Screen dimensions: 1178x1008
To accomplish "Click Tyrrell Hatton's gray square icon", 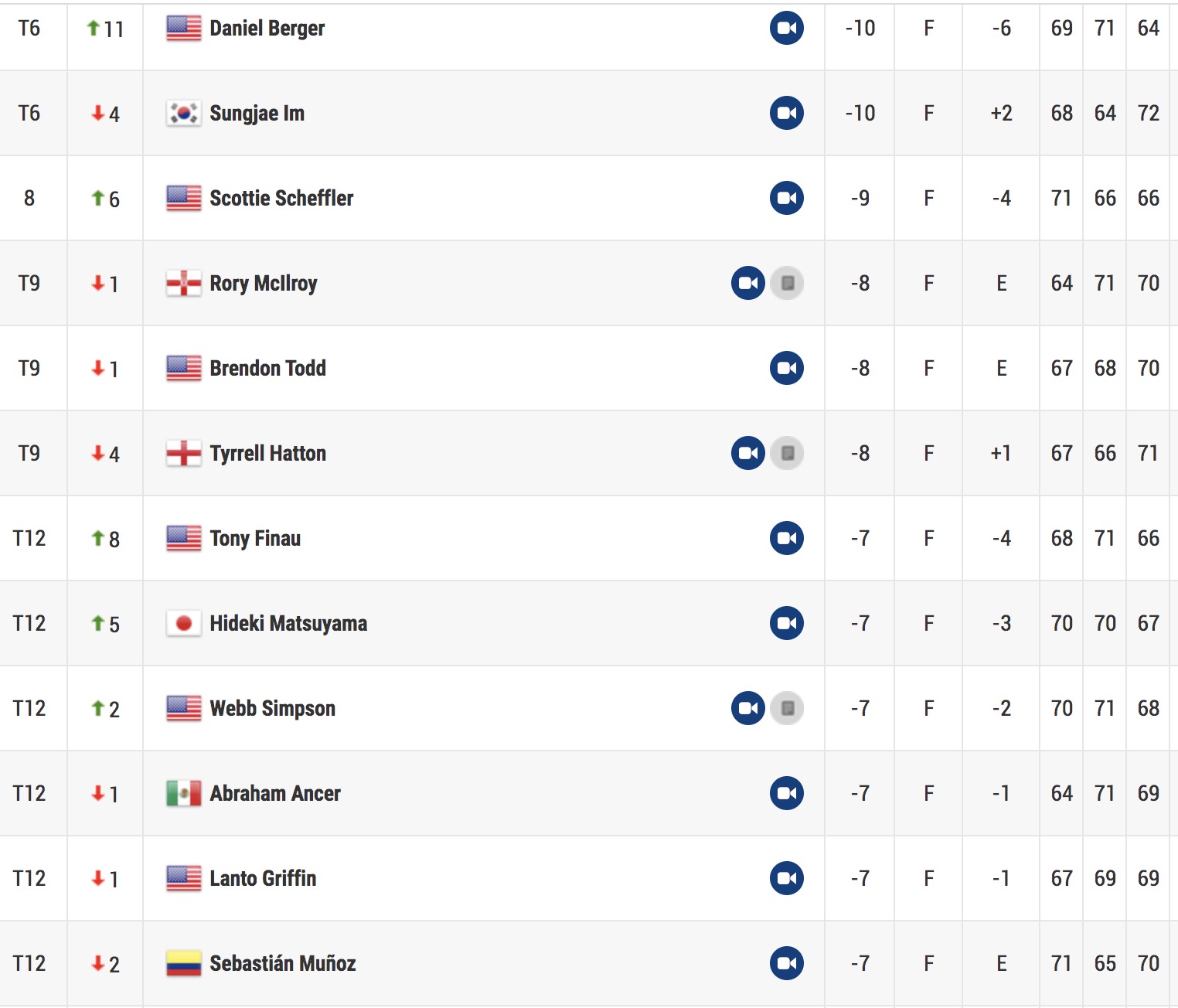I will [x=787, y=454].
